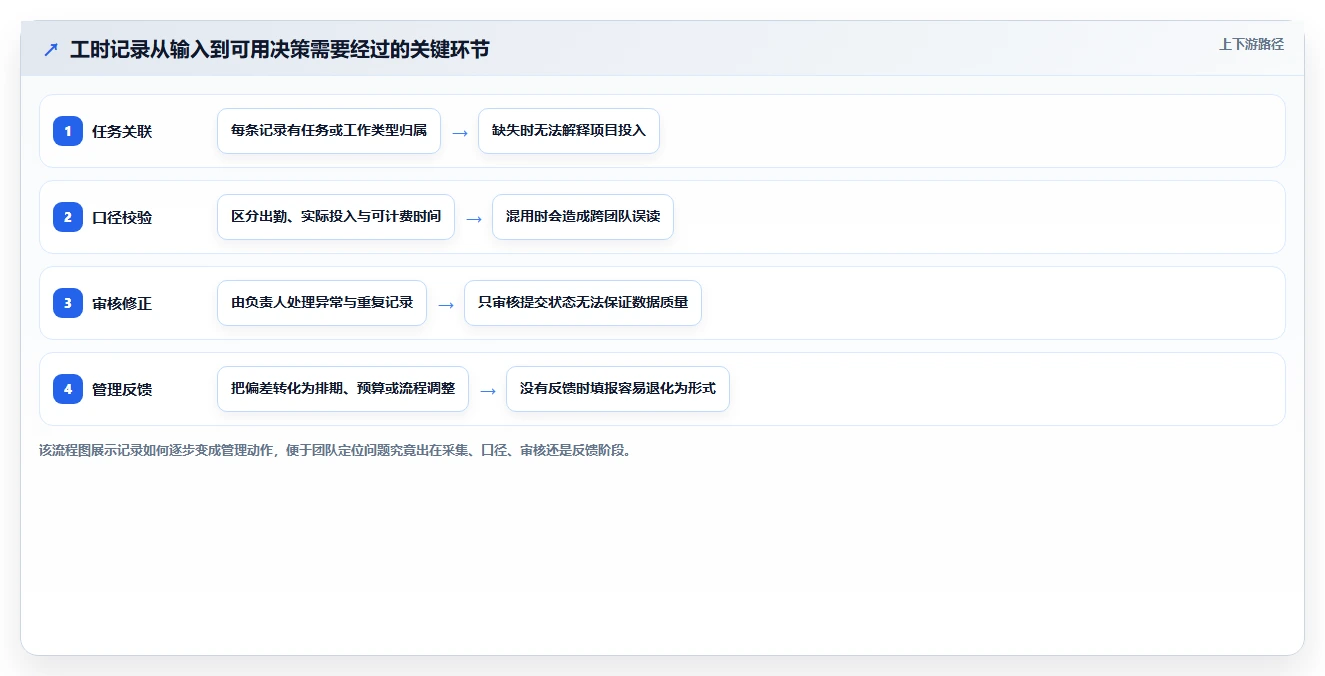The width and height of the screenshot is (1325, 676).
Task: Click the 混用时会造成跨团队误读 box
Action: coord(583,217)
